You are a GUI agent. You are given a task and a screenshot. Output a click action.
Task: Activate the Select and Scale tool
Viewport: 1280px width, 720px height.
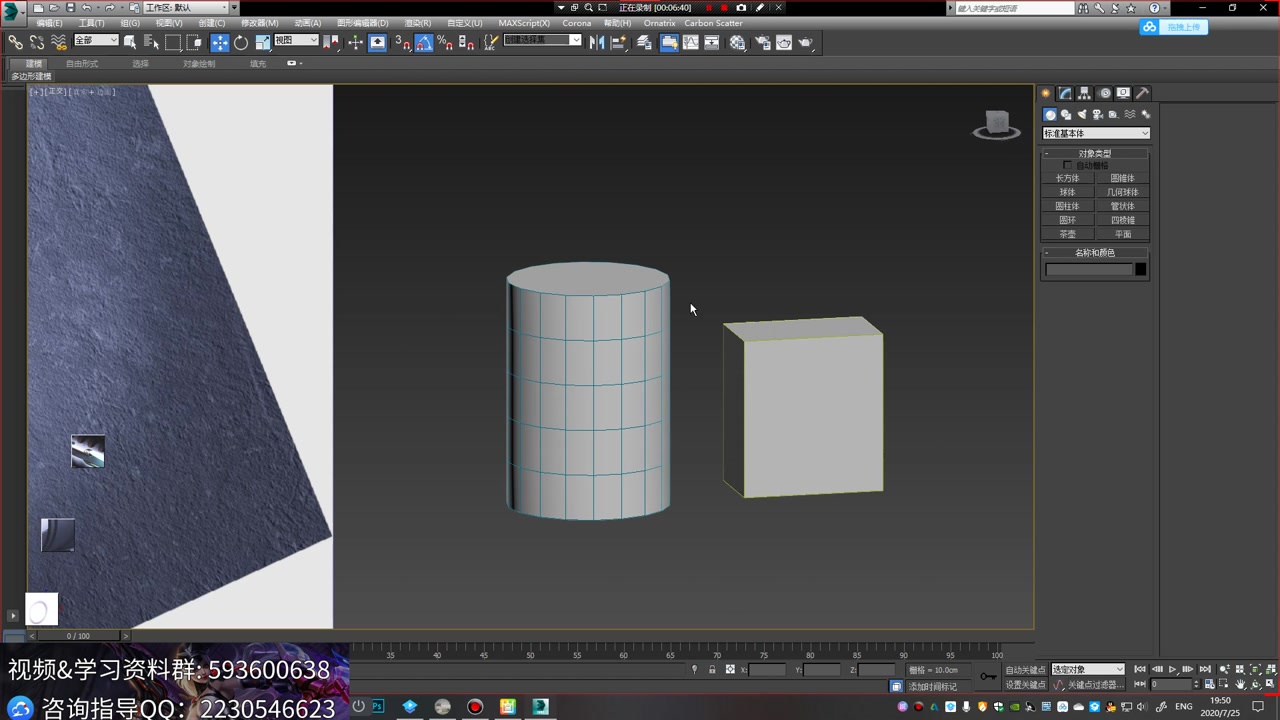262,42
